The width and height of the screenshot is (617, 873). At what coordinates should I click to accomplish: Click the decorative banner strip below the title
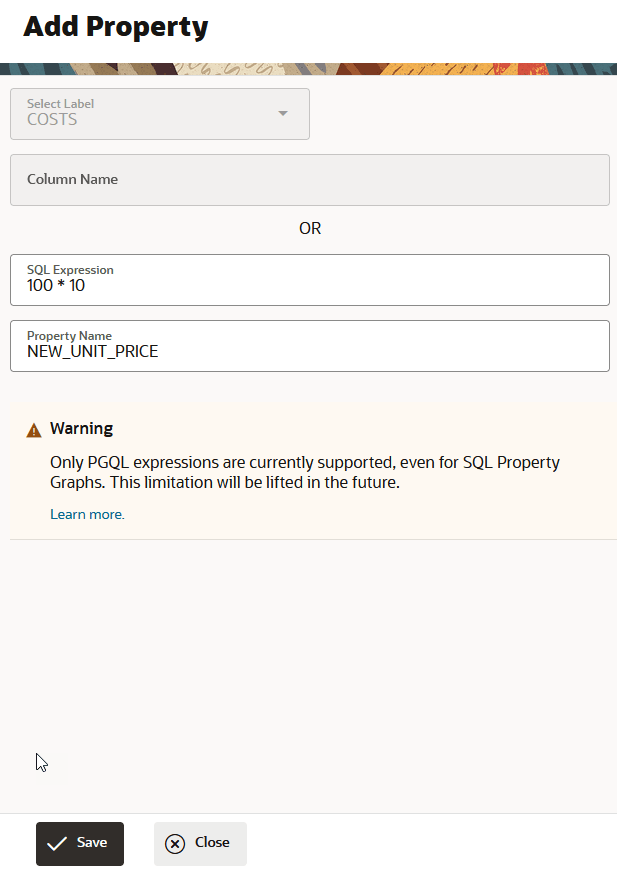tap(308, 68)
